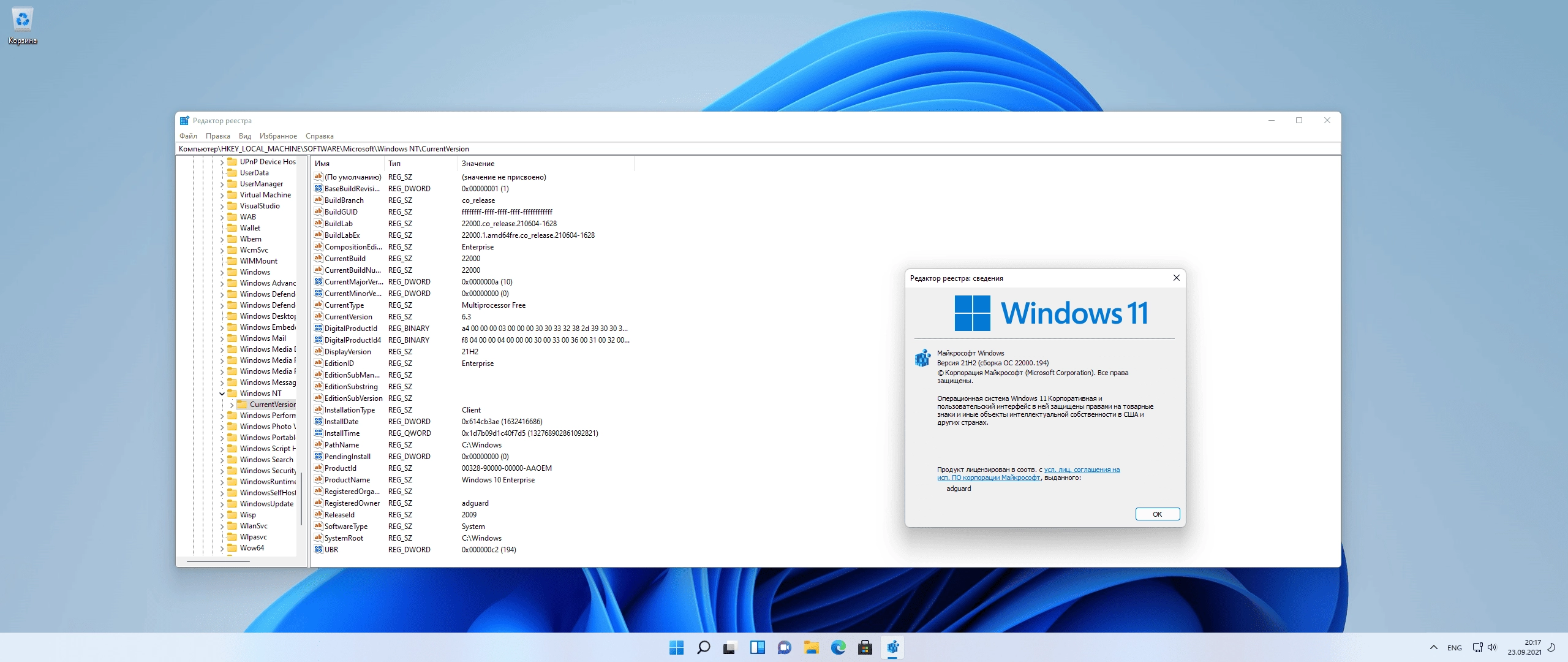Expand the WindowsUpdate key
1568x662 pixels.
[222, 504]
